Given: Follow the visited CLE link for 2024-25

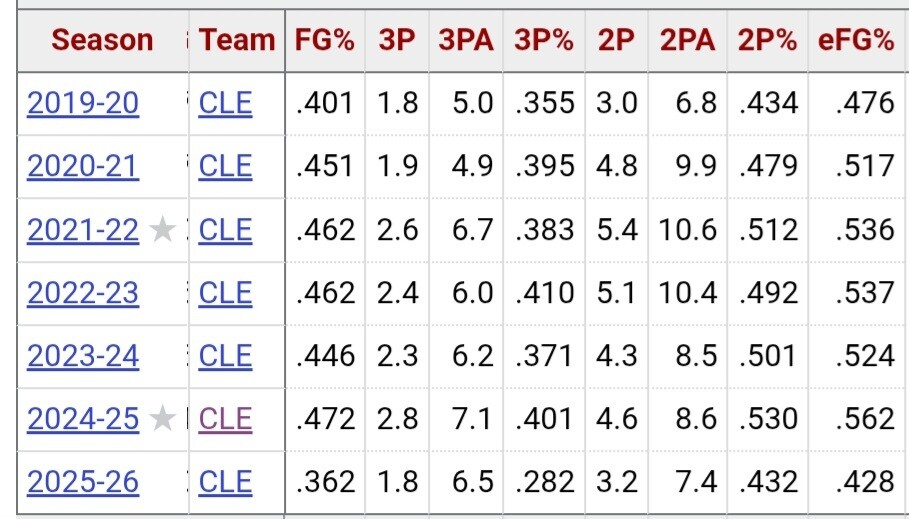Looking at the screenshot, I should (226, 419).
